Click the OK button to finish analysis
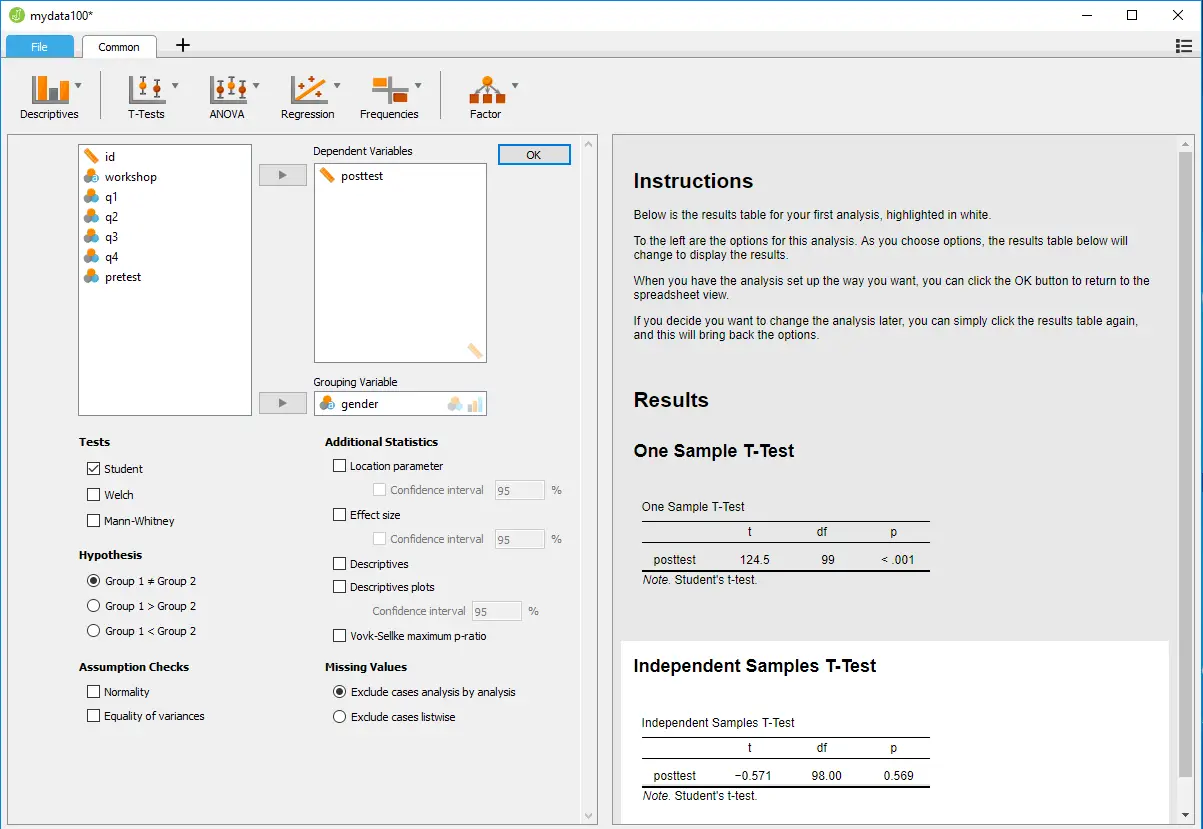 coord(533,154)
